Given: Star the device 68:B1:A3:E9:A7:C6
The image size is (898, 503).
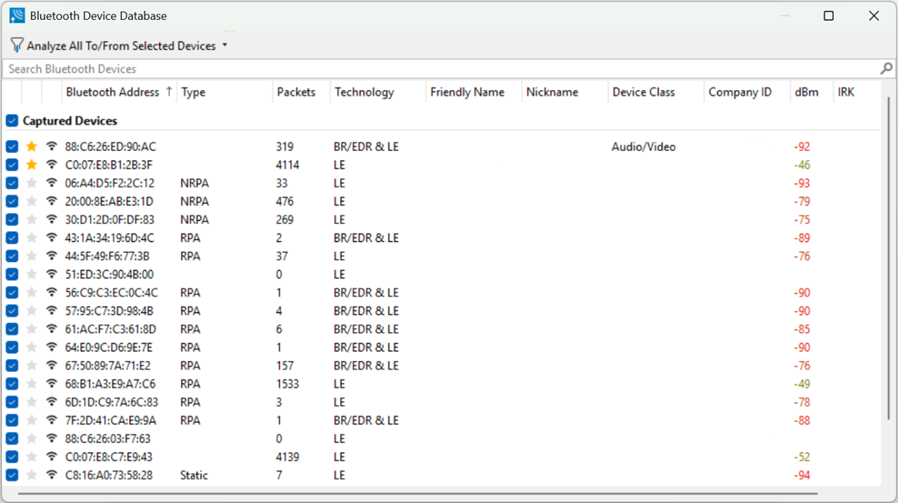Looking at the screenshot, I should point(31,384).
